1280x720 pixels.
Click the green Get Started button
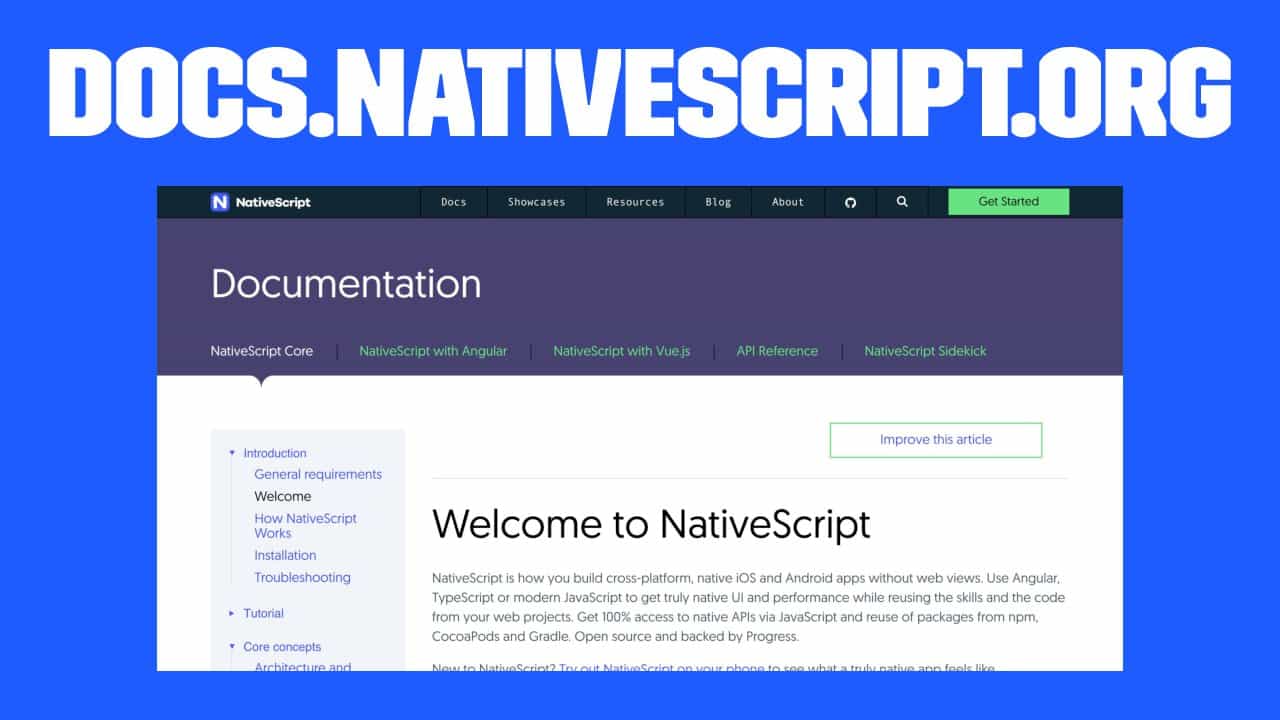click(x=1008, y=201)
